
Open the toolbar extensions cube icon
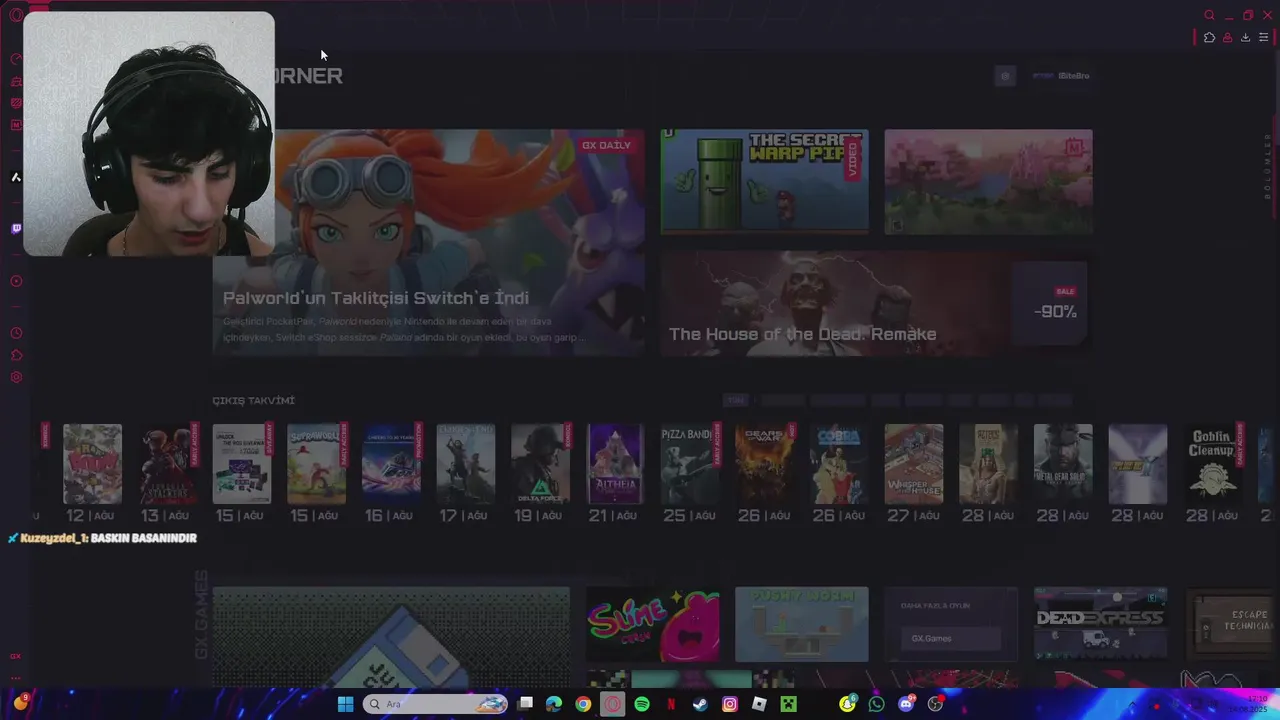point(1209,37)
